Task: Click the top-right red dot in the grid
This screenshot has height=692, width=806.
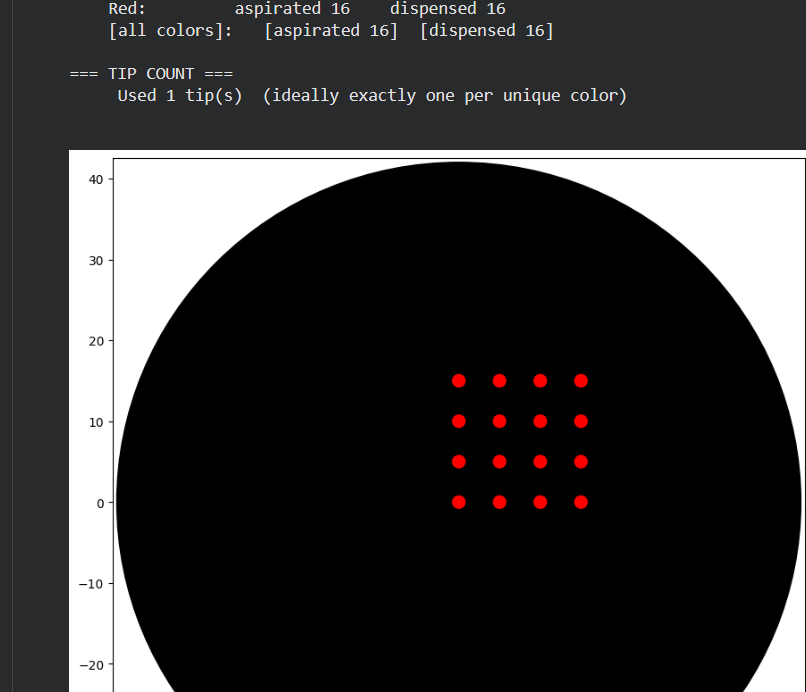Action: (581, 381)
